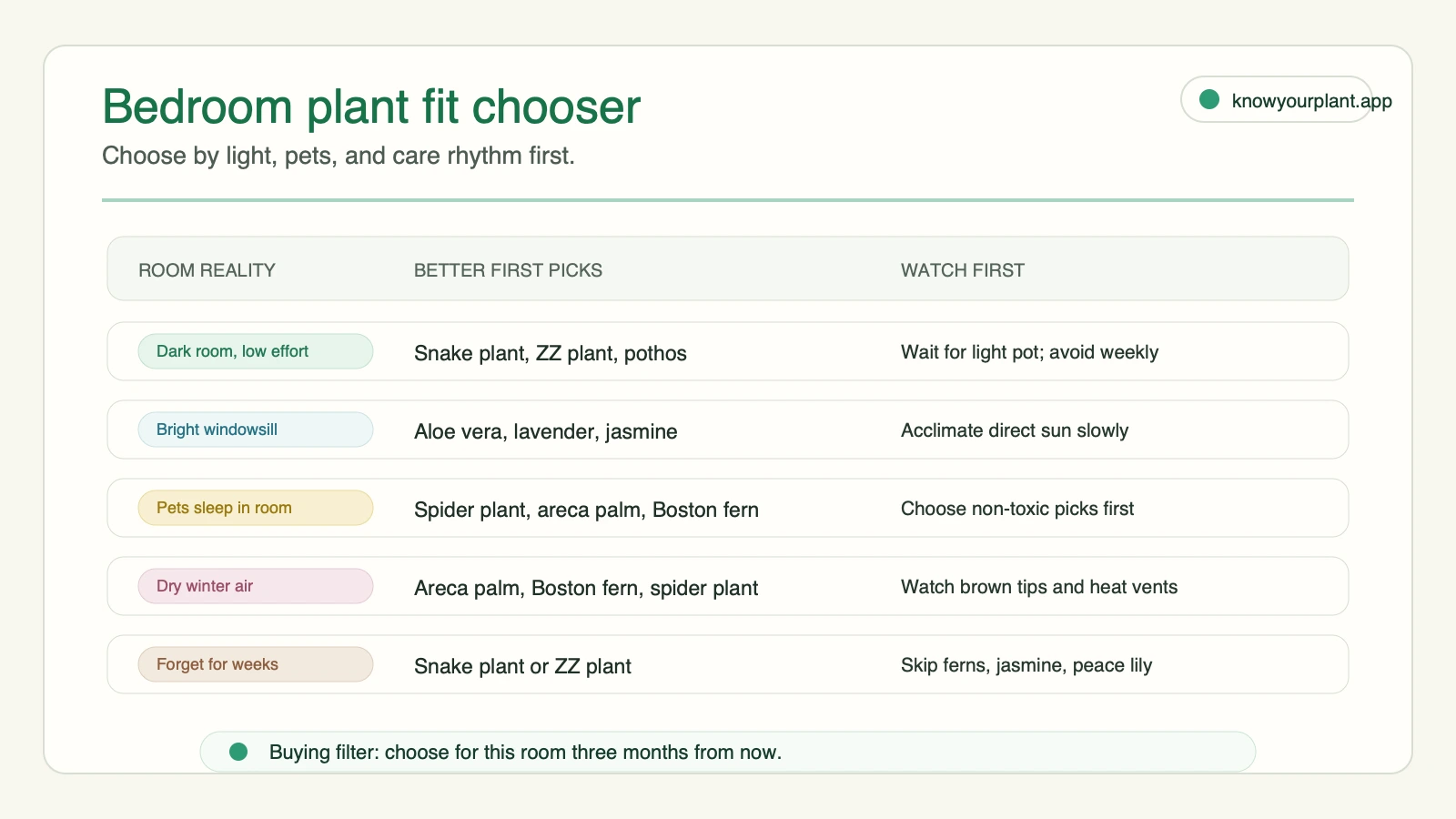Click 'Snake plant, ZZ plant, pothos' cell
This screenshot has height=819, width=1456.
point(551,353)
